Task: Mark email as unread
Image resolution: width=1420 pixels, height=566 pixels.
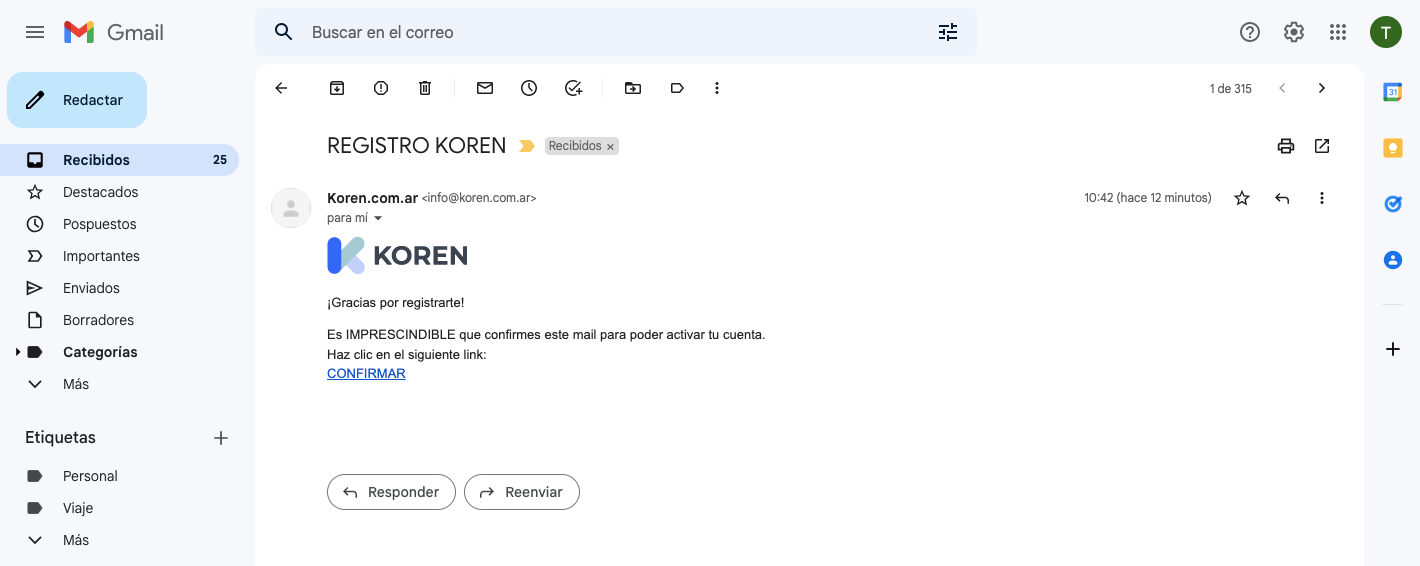Action: [x=485, y=88]
